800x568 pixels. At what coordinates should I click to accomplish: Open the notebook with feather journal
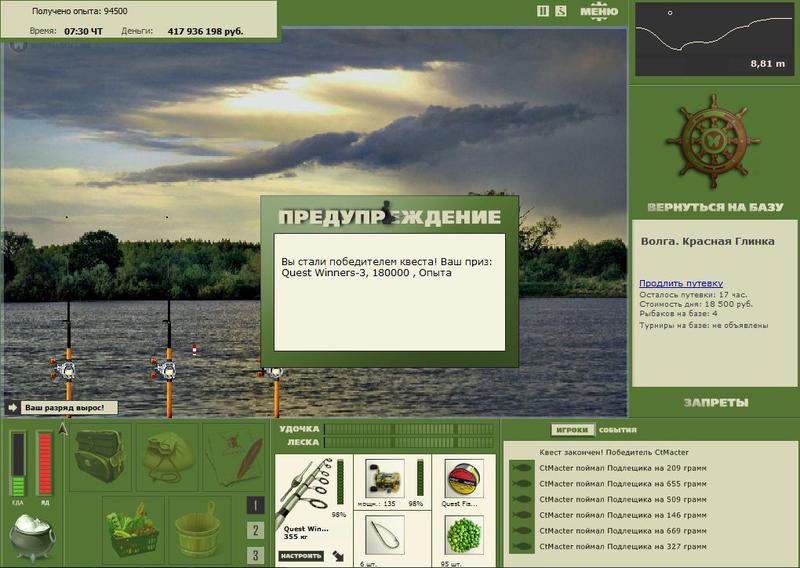[x=235, y=456]
